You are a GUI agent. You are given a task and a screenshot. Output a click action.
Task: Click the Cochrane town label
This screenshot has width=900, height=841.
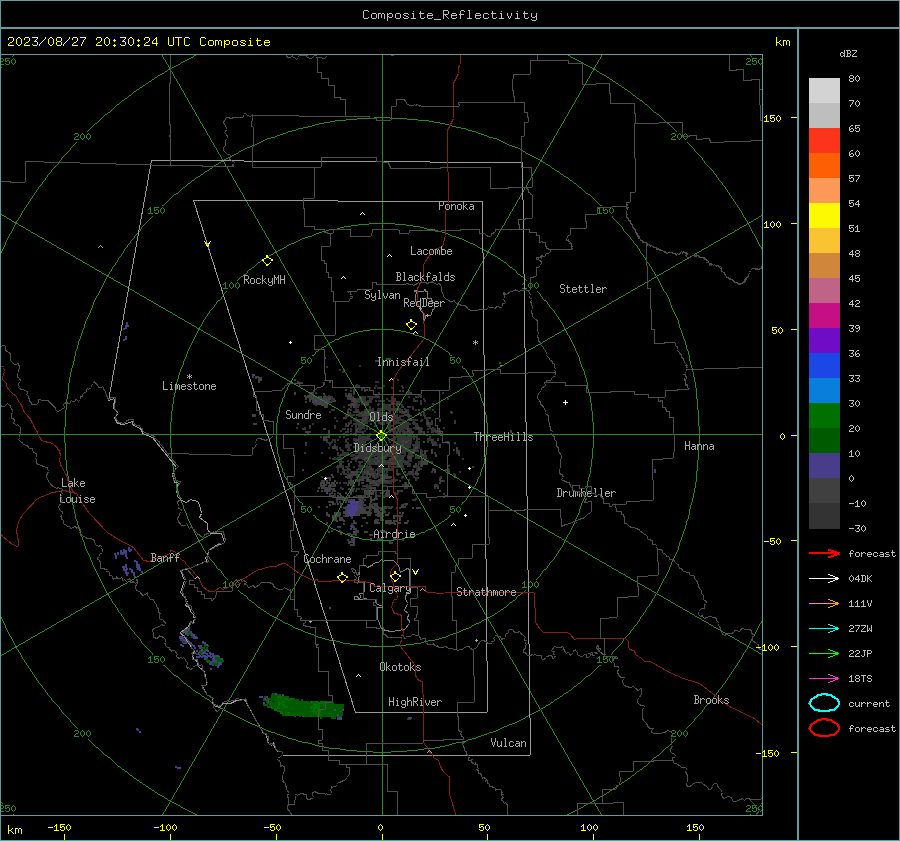pos(327,559)
